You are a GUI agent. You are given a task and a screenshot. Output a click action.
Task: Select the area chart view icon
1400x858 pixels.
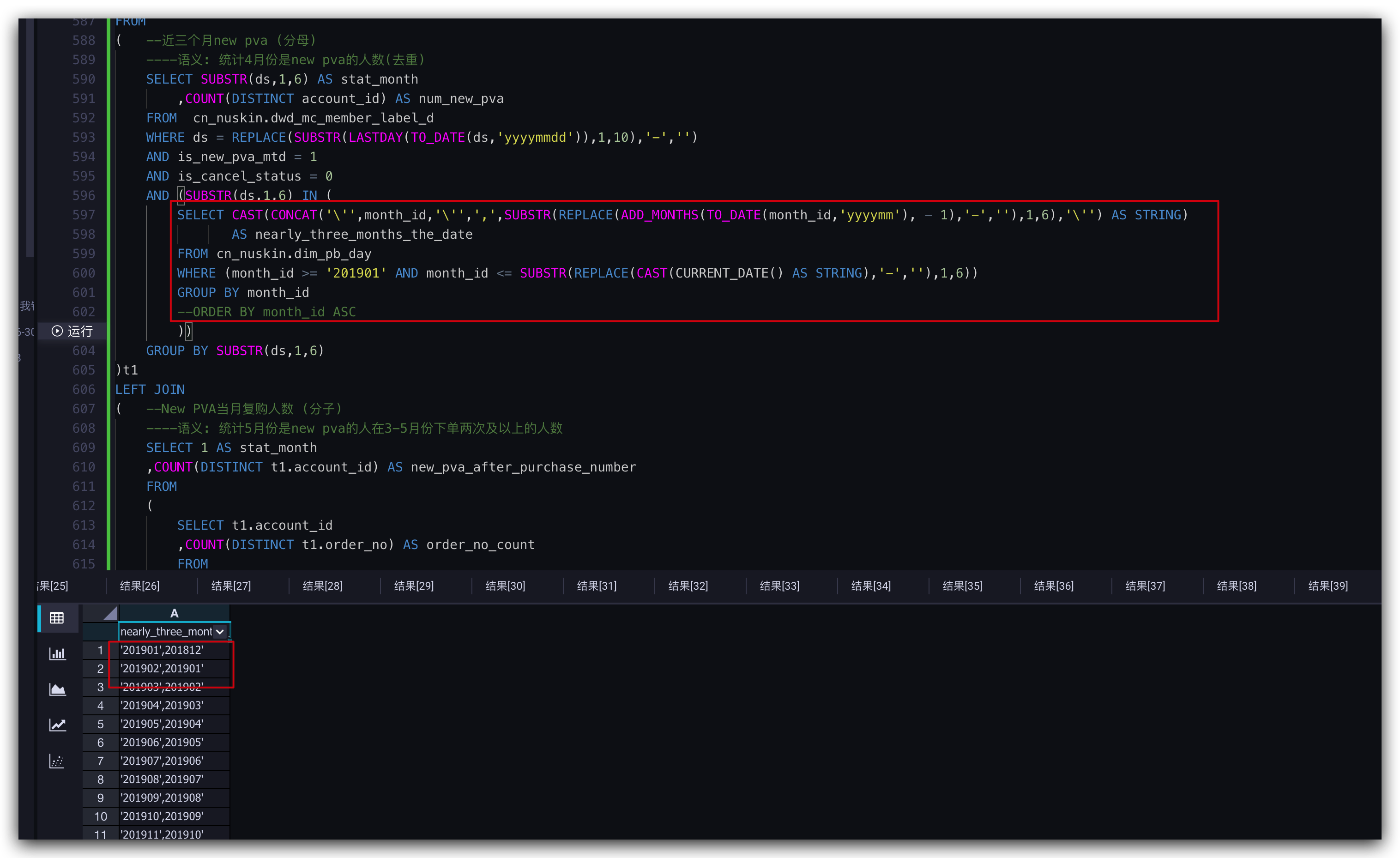[x=57, y=689]
